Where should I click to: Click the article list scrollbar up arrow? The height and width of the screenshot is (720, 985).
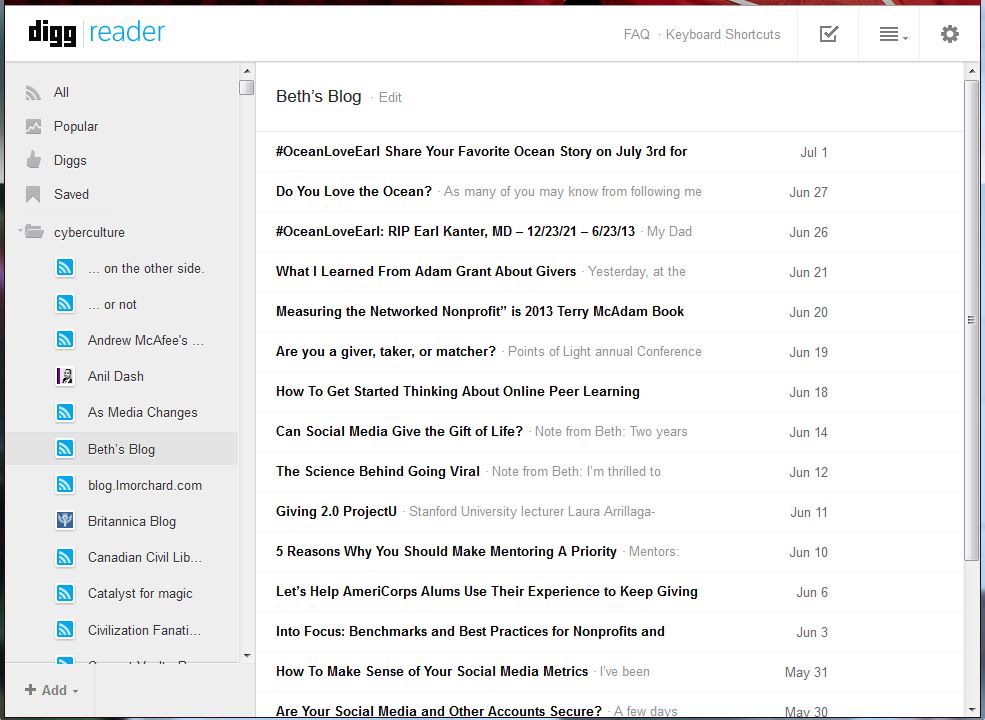(971, 71)
